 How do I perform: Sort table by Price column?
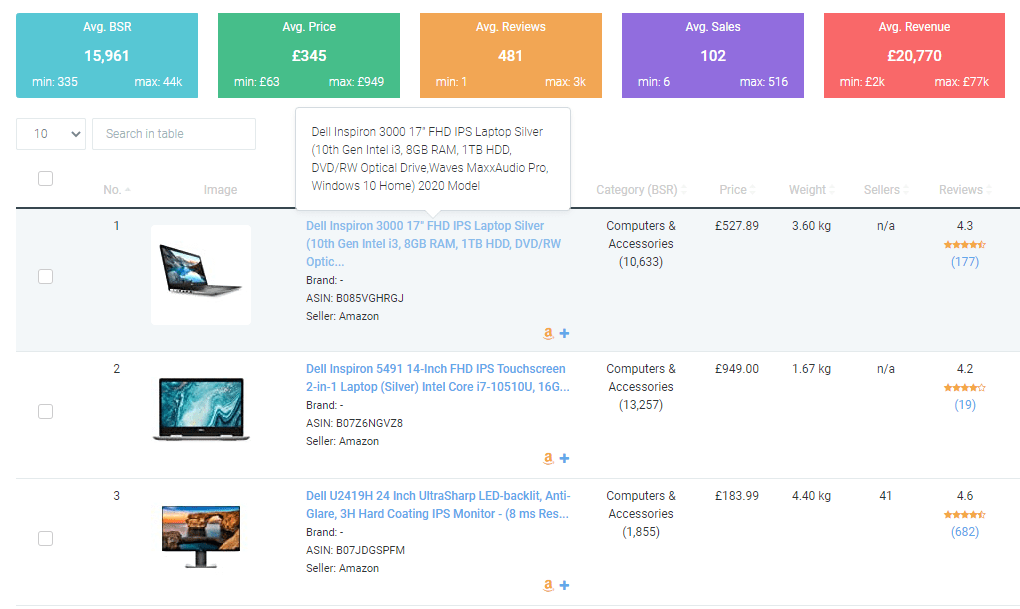tap(737, 189)
